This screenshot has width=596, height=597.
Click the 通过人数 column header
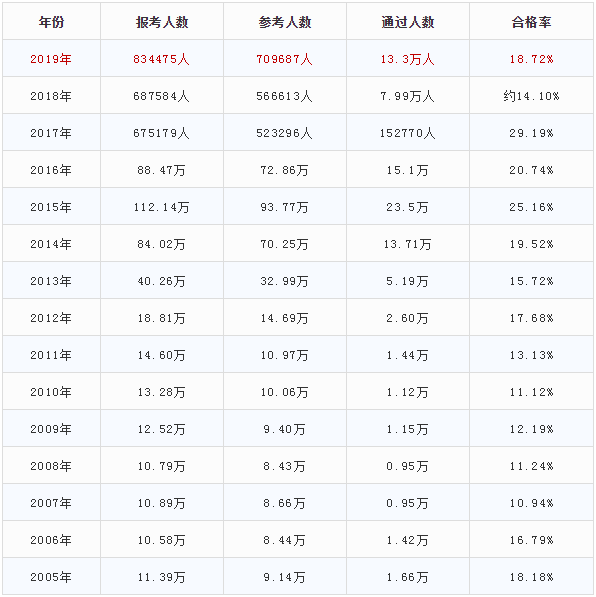tap(408, 22)
